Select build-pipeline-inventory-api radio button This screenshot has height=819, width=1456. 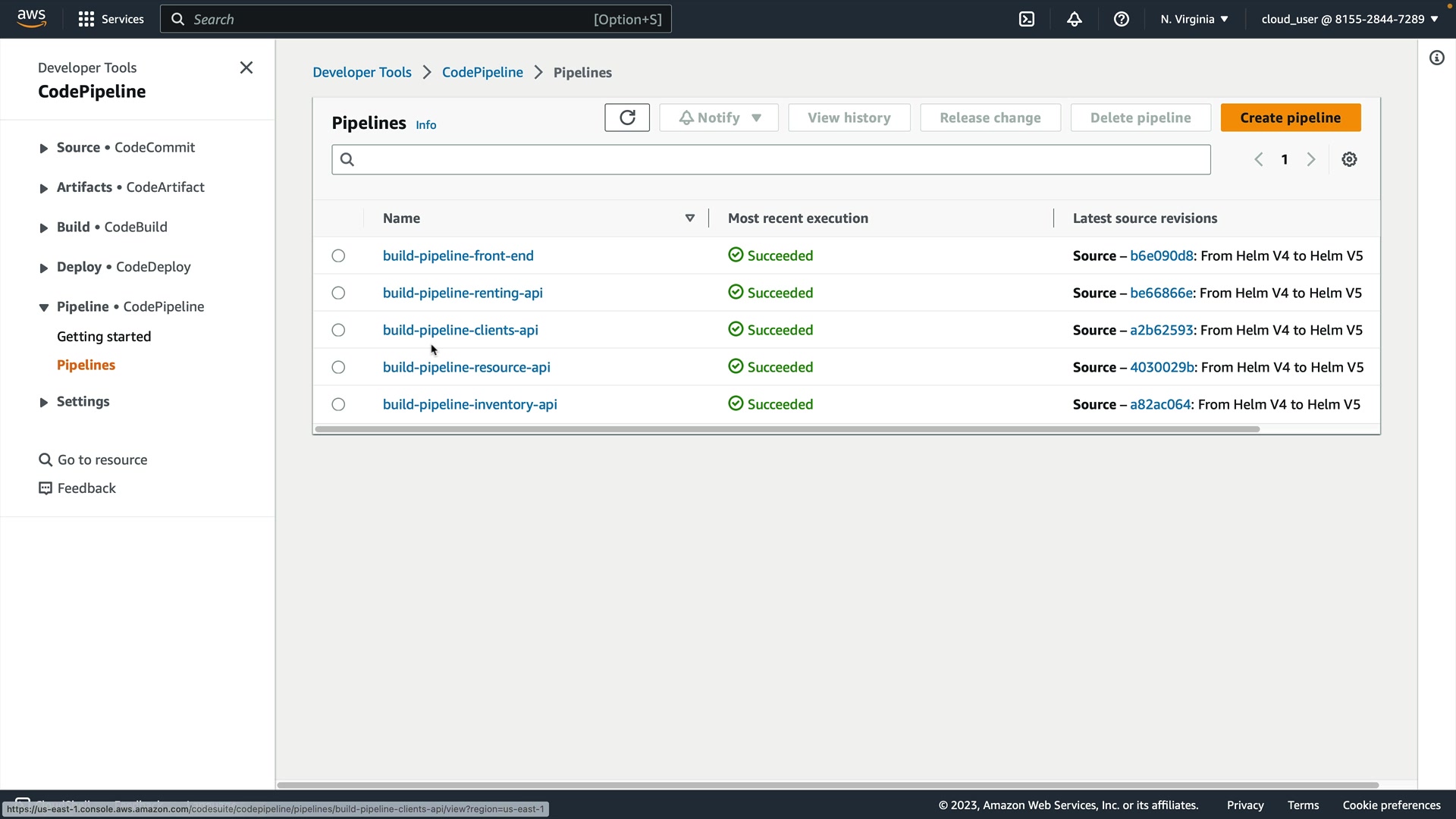pos(338,404)
